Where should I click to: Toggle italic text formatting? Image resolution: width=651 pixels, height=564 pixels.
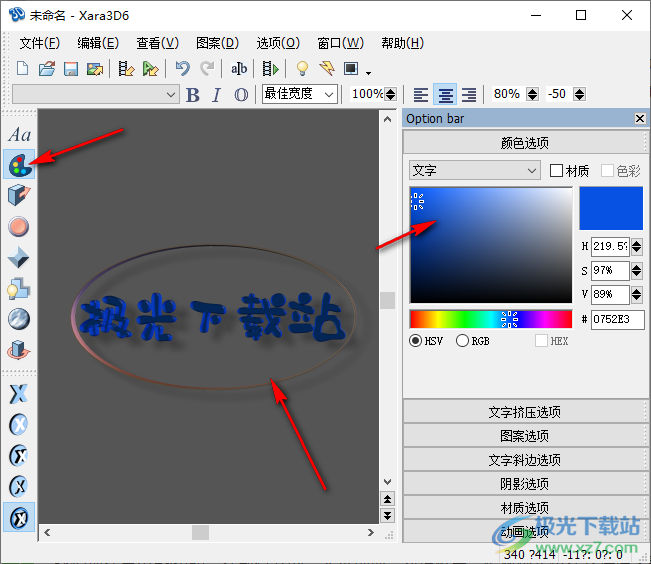pos(216,95)
